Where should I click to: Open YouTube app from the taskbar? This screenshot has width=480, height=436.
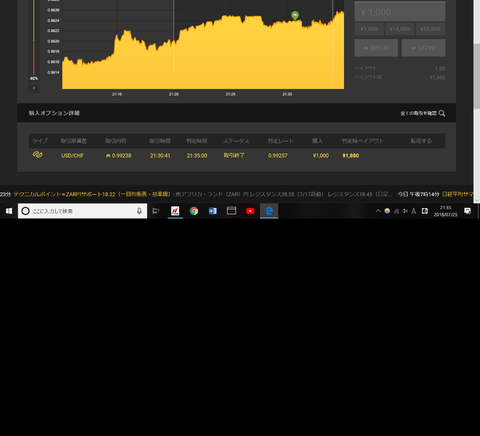pos(250,211)
